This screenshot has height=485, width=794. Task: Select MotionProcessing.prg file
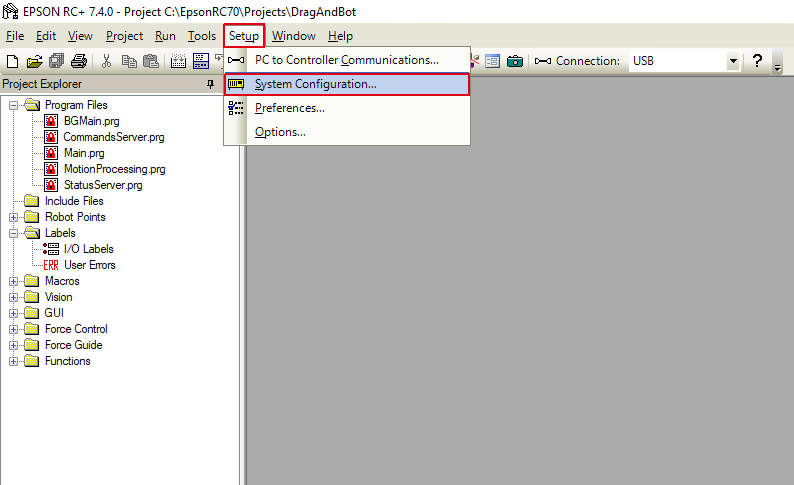tap(114, 169)
